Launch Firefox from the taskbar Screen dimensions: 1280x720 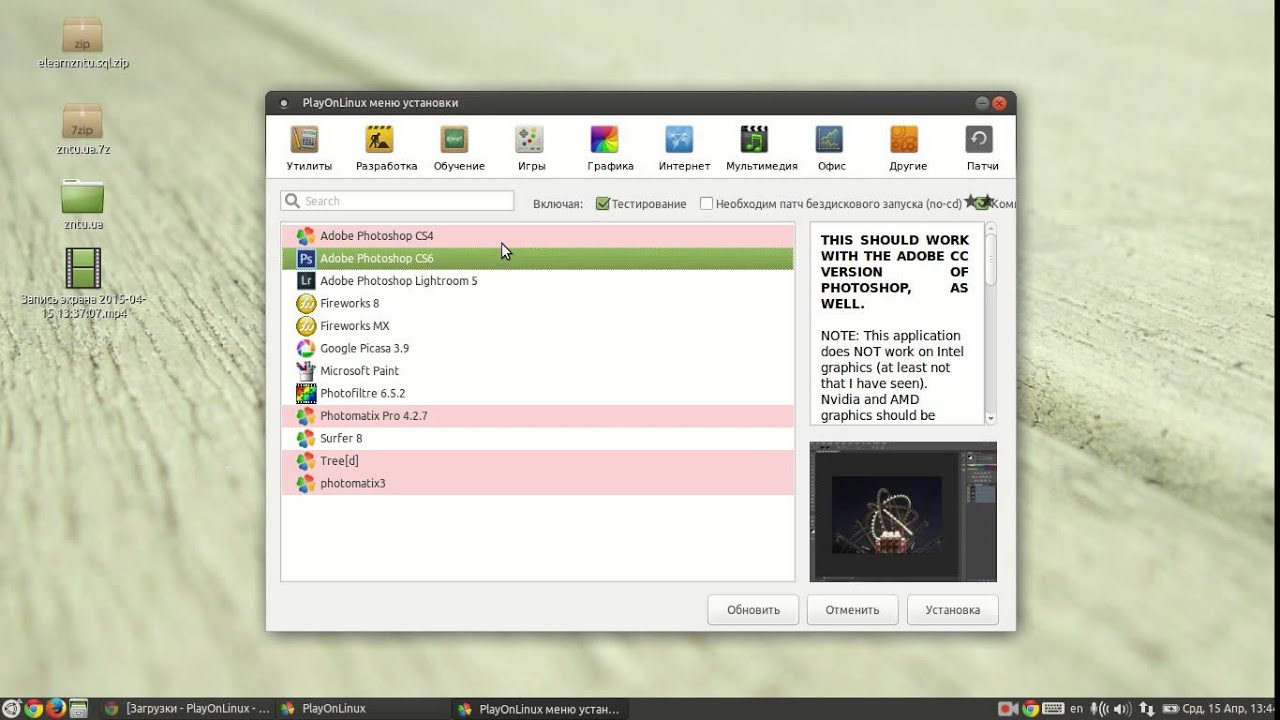(x=56, y=709)
